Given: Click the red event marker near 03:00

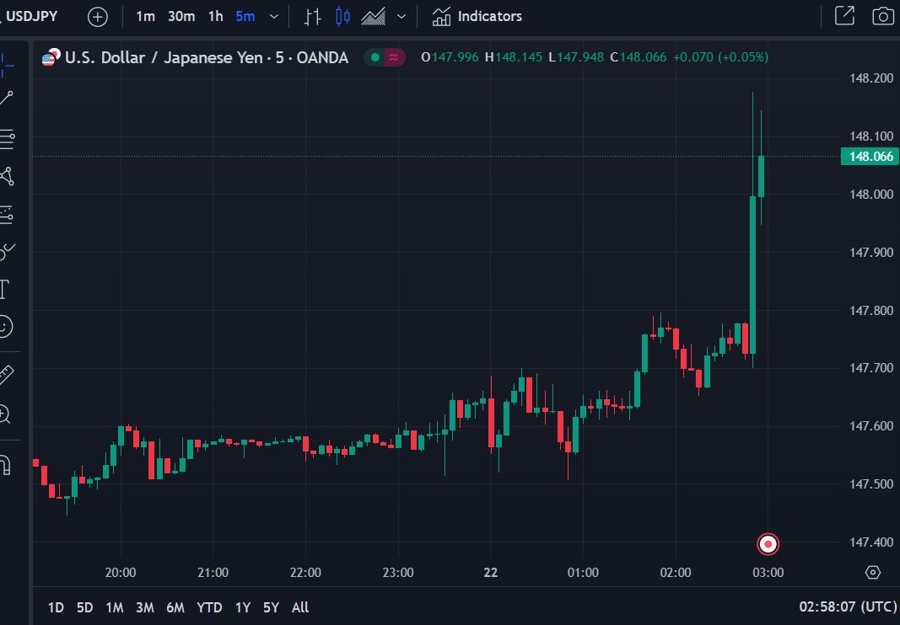Looking at the screenshot, I should 768,544.
